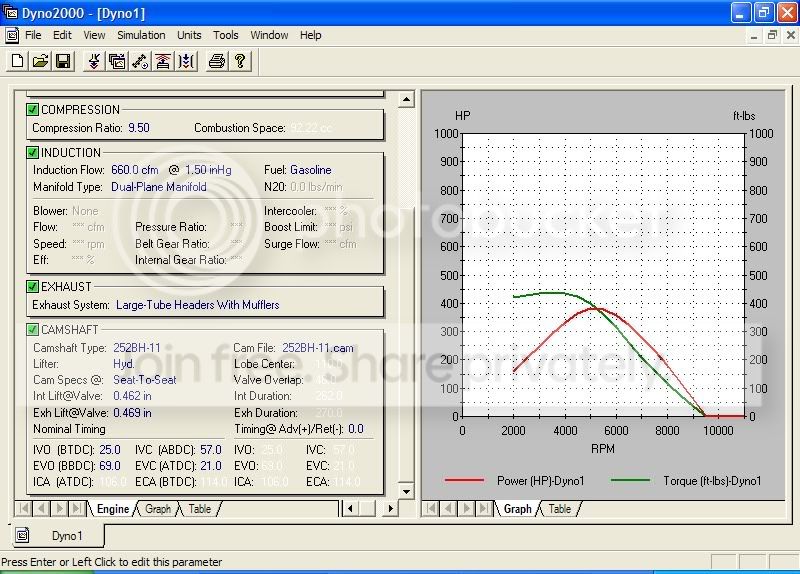Click the red Power (HP) legend line

464,480
